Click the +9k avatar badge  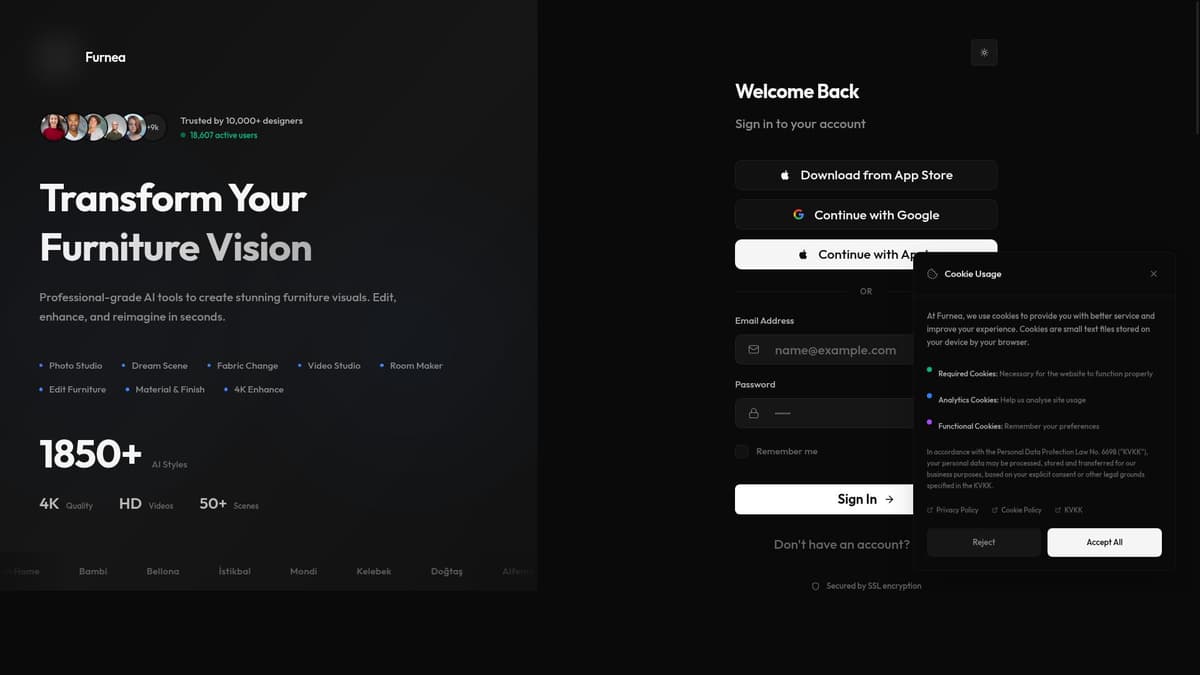point(153,127)
